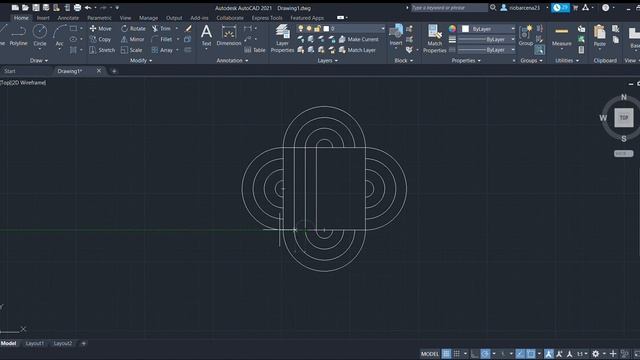Expand the Modify panel
Viewport: 640px width, 360px height.
(141, 60)
